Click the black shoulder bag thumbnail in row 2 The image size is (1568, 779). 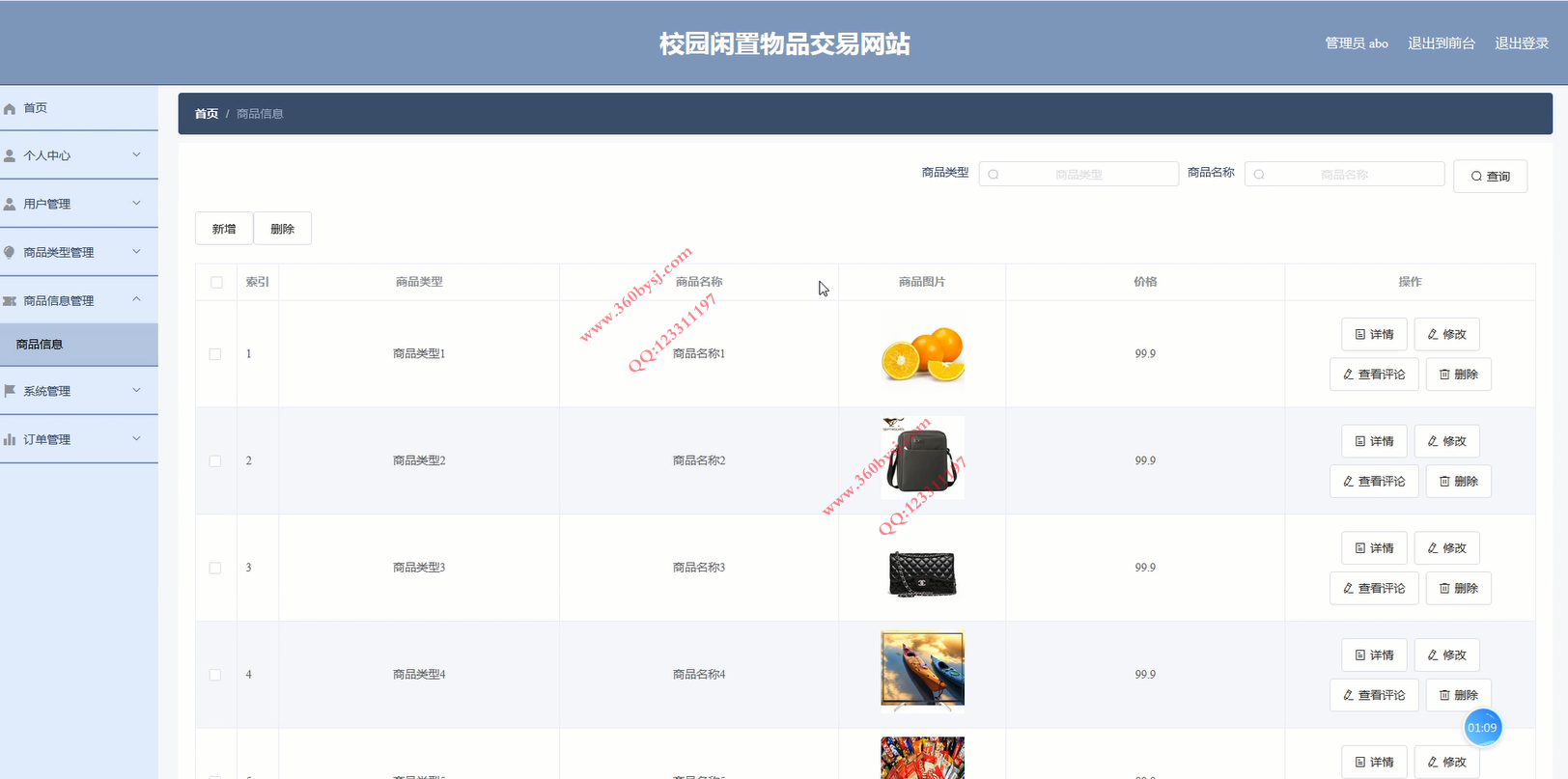(x=922, y=458)
